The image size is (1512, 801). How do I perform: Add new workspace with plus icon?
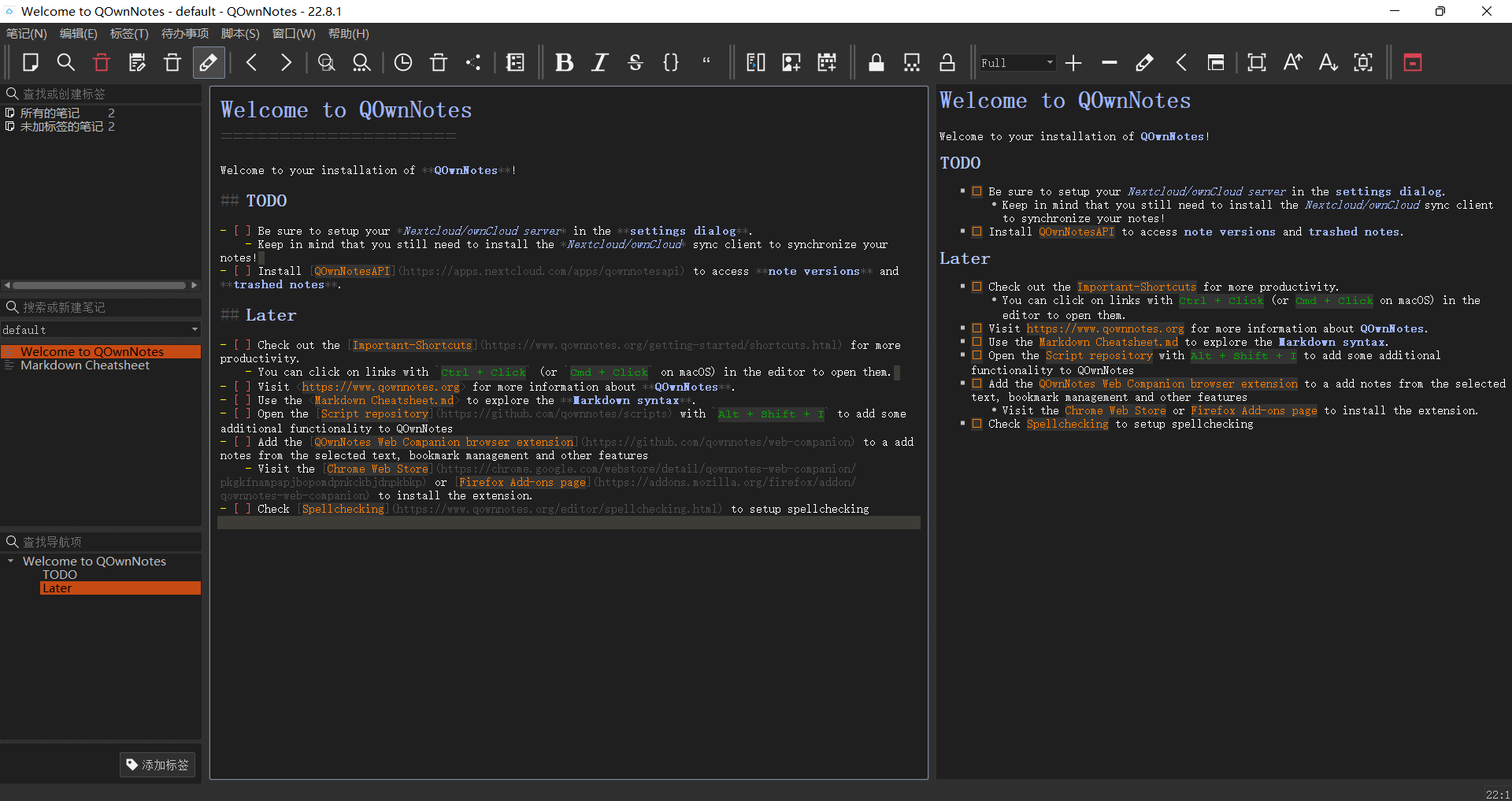click(x=1073, y=62)
